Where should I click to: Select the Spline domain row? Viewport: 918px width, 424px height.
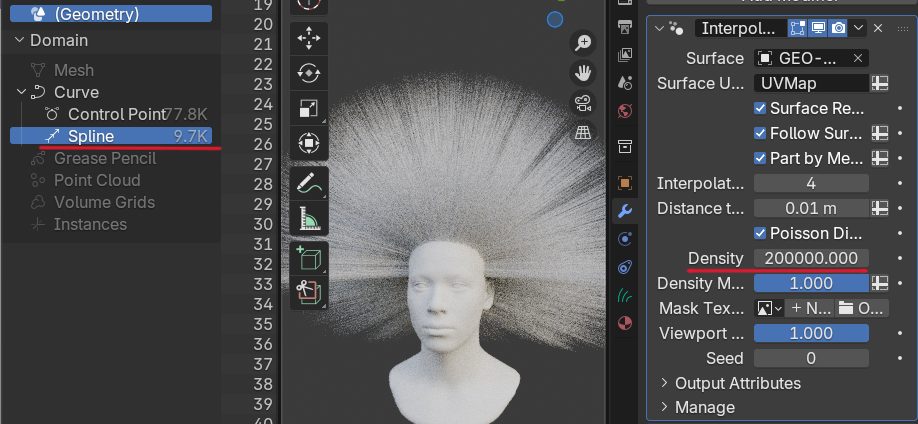(x=110, y=136)
